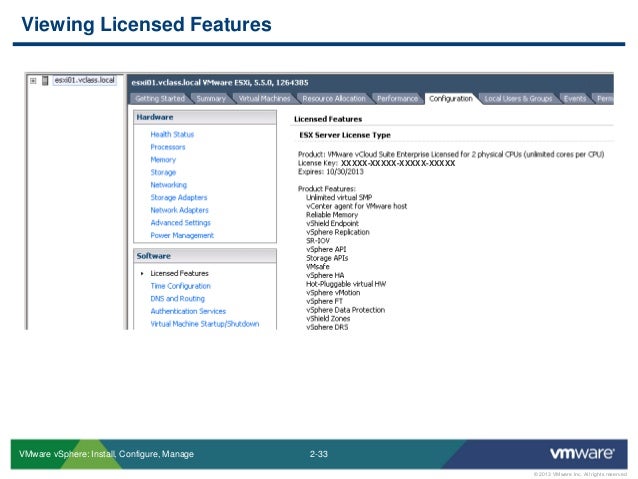Click the Reliable Memory feature entry
638x479 pixels.
[x=332, y=214]
